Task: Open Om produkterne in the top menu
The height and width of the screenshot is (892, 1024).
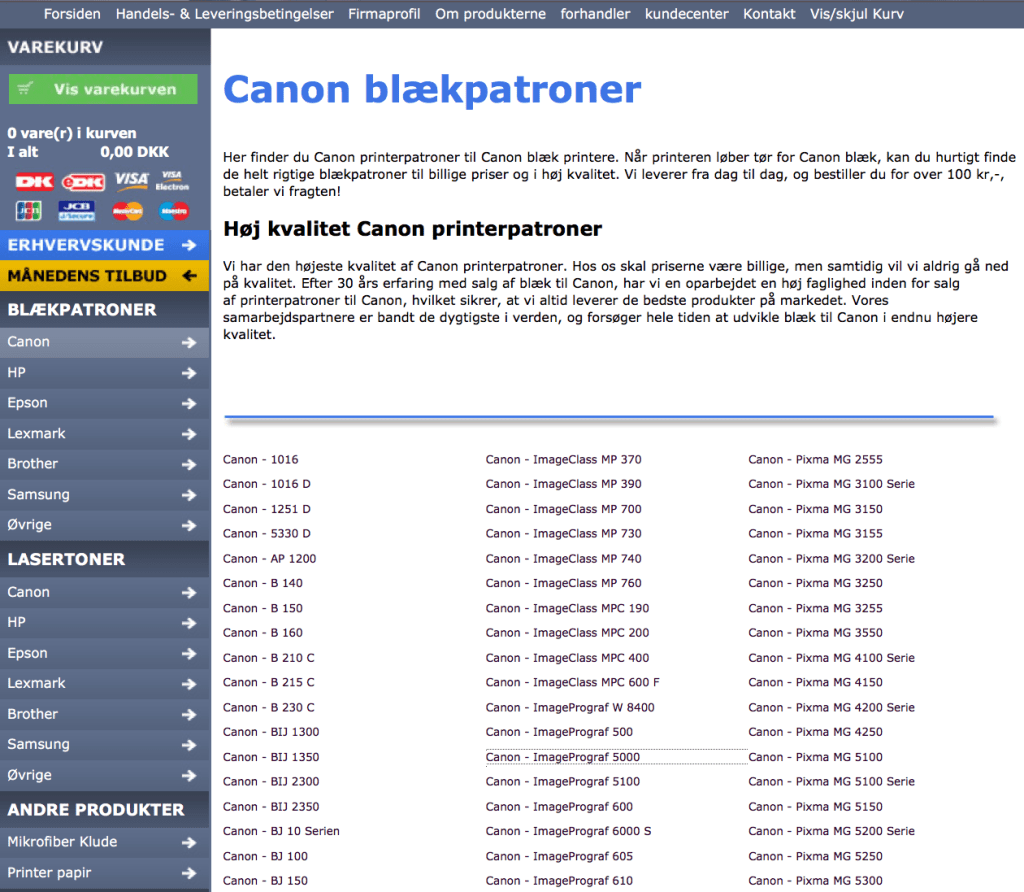Action: (x=490, y=14)
